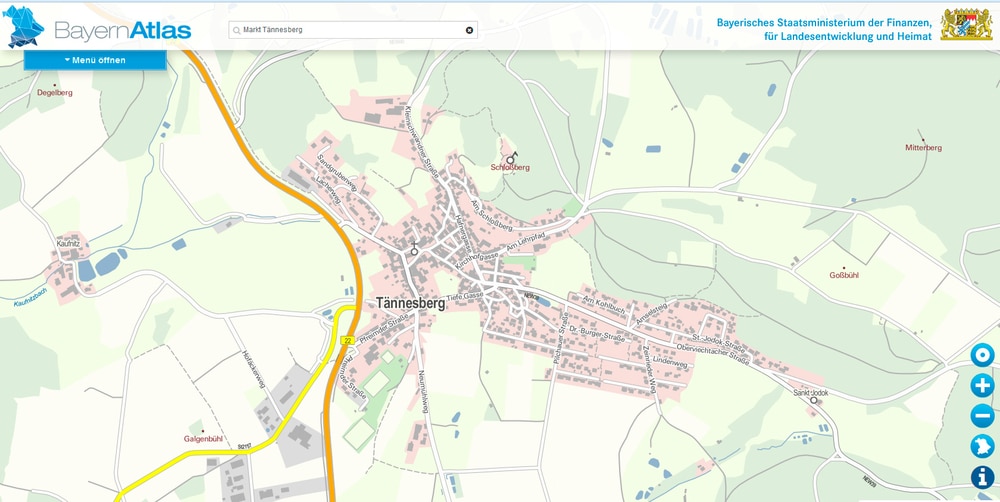Click the Goßbühl hill label

[x=844, y=275]
